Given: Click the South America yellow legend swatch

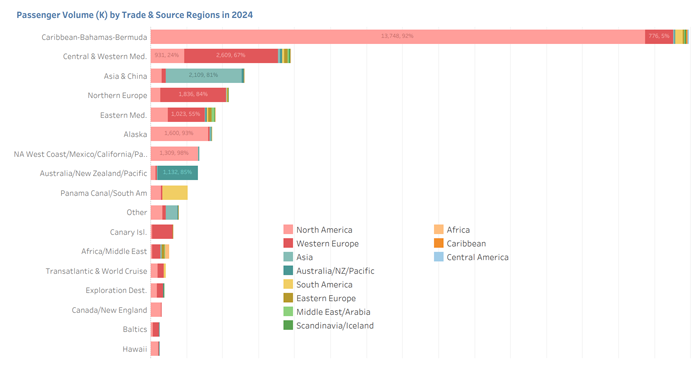Looking at the screenshot, I should click(x=288, y=284).
